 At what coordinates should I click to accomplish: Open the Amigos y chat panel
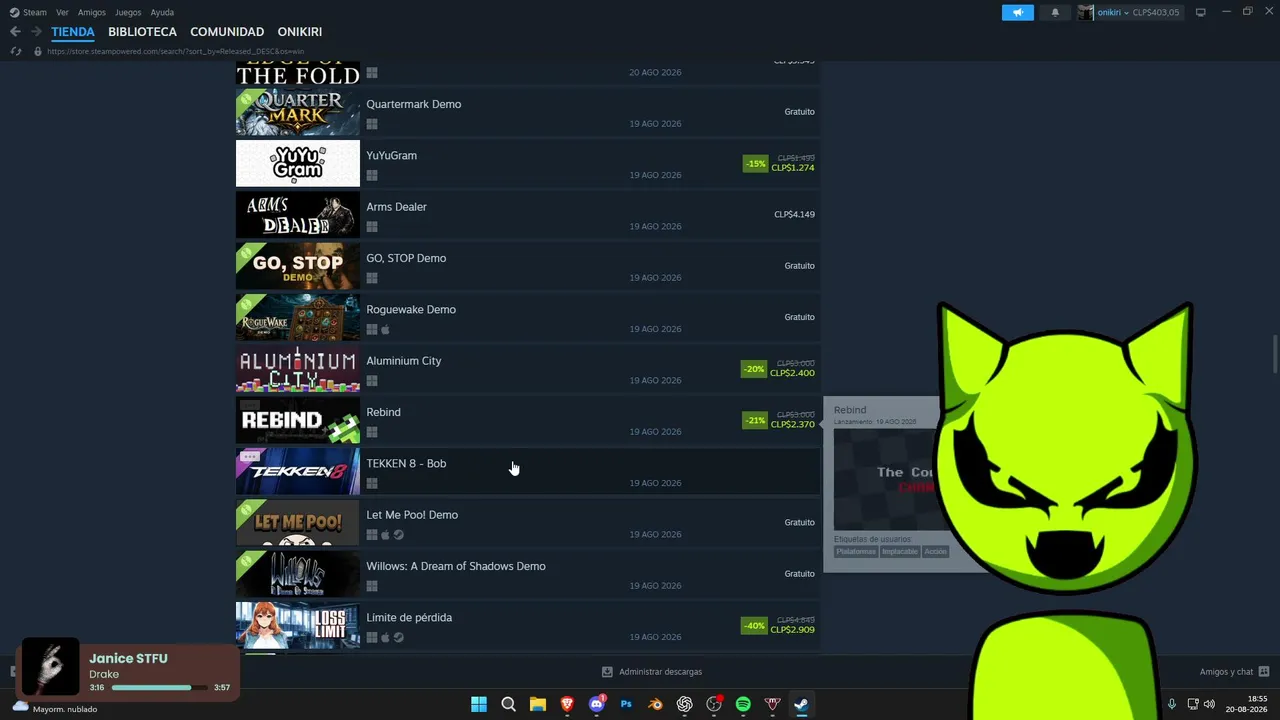coord(1234,672)
